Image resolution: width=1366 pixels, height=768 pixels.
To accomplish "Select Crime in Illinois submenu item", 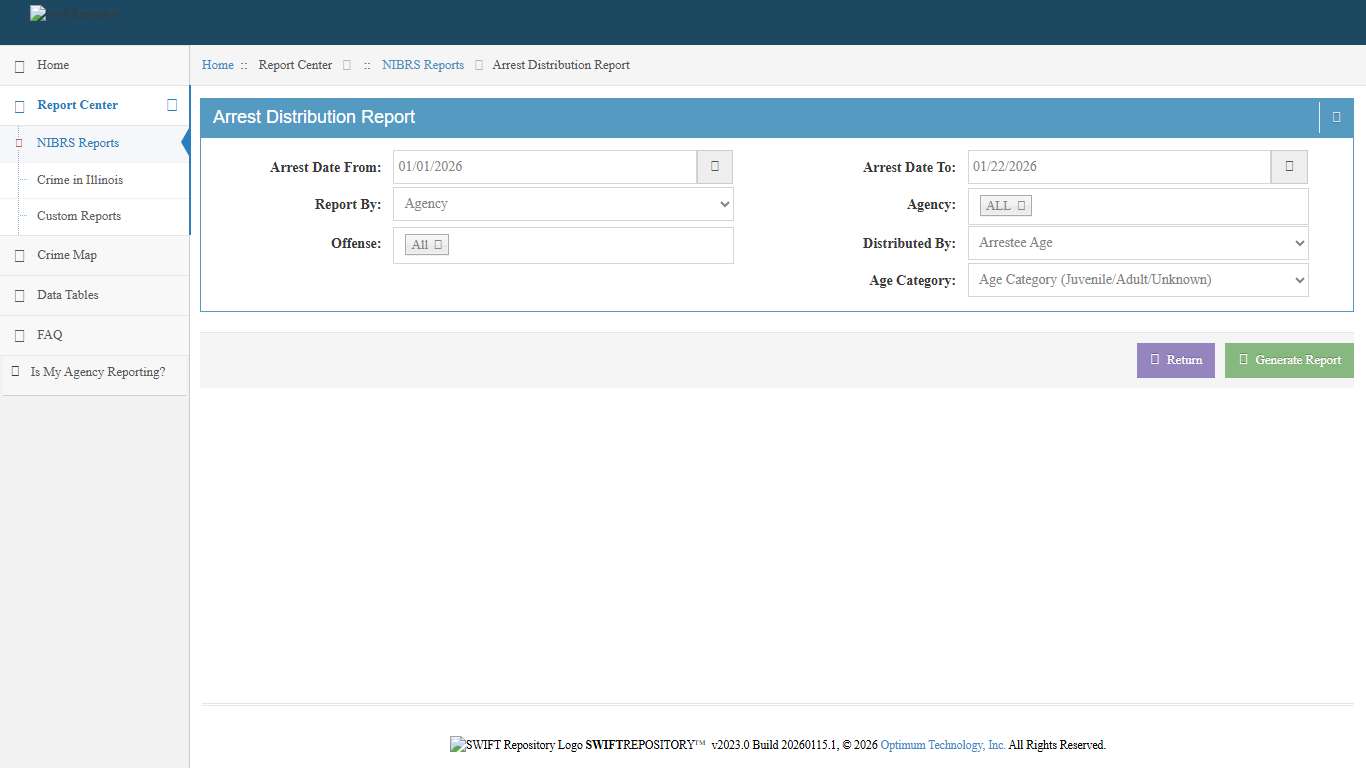I will (80, 180).
